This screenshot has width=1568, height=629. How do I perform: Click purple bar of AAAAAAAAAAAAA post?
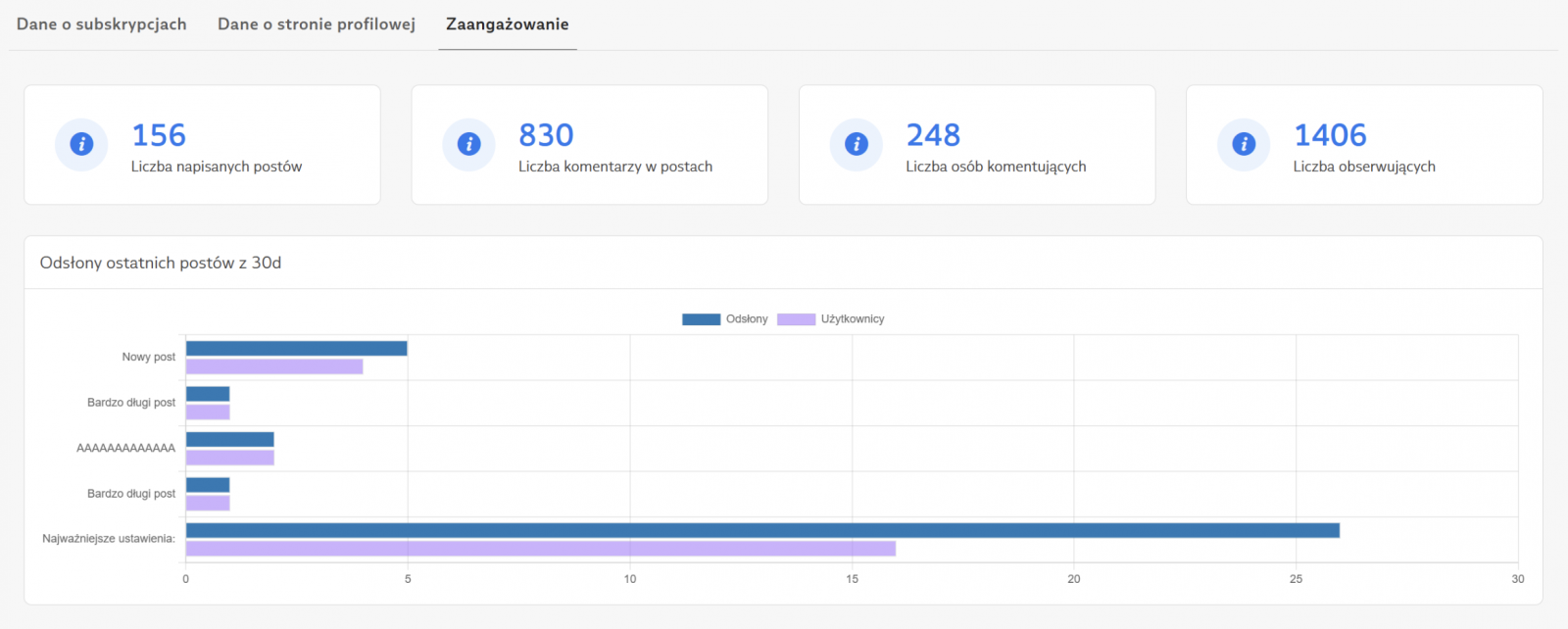pos(230,458)
